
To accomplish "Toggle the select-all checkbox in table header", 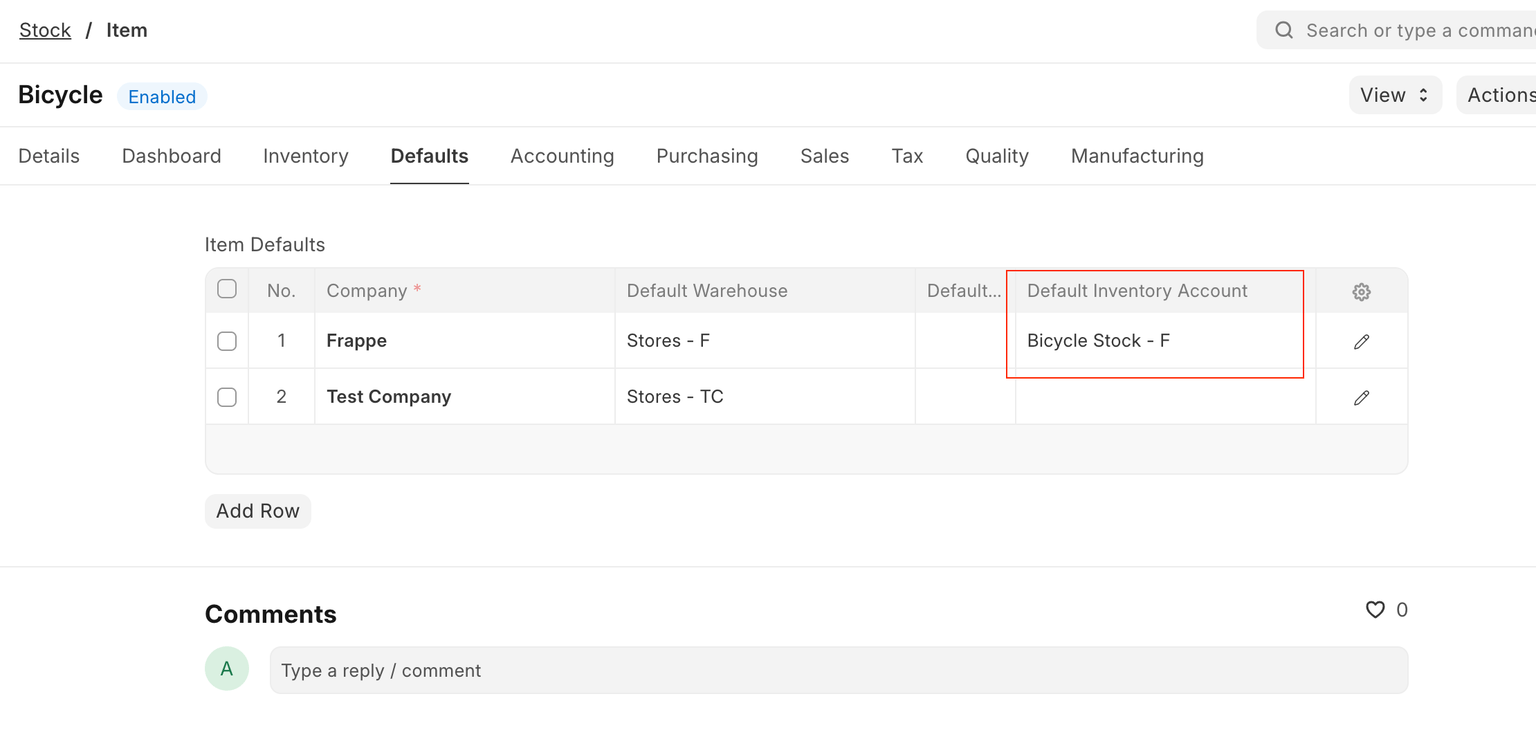I will click(x=227, y=289).
